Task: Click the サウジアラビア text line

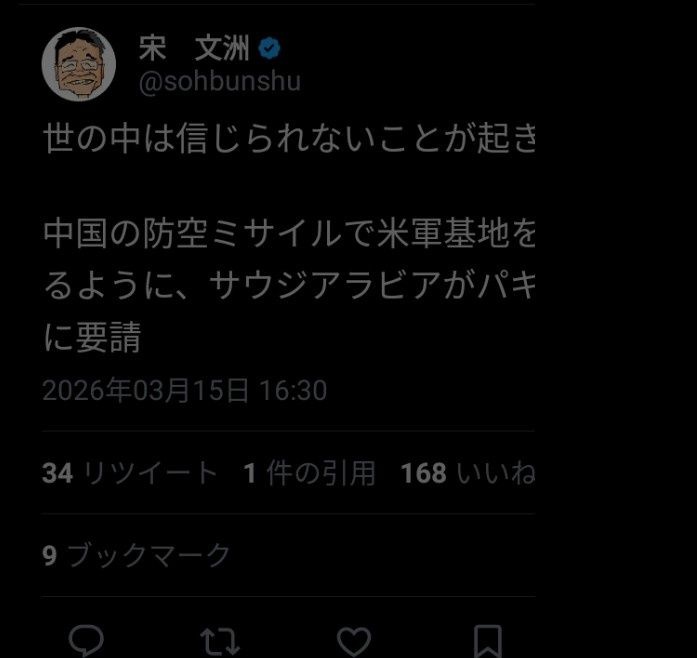Action: [x=289, y=285]
